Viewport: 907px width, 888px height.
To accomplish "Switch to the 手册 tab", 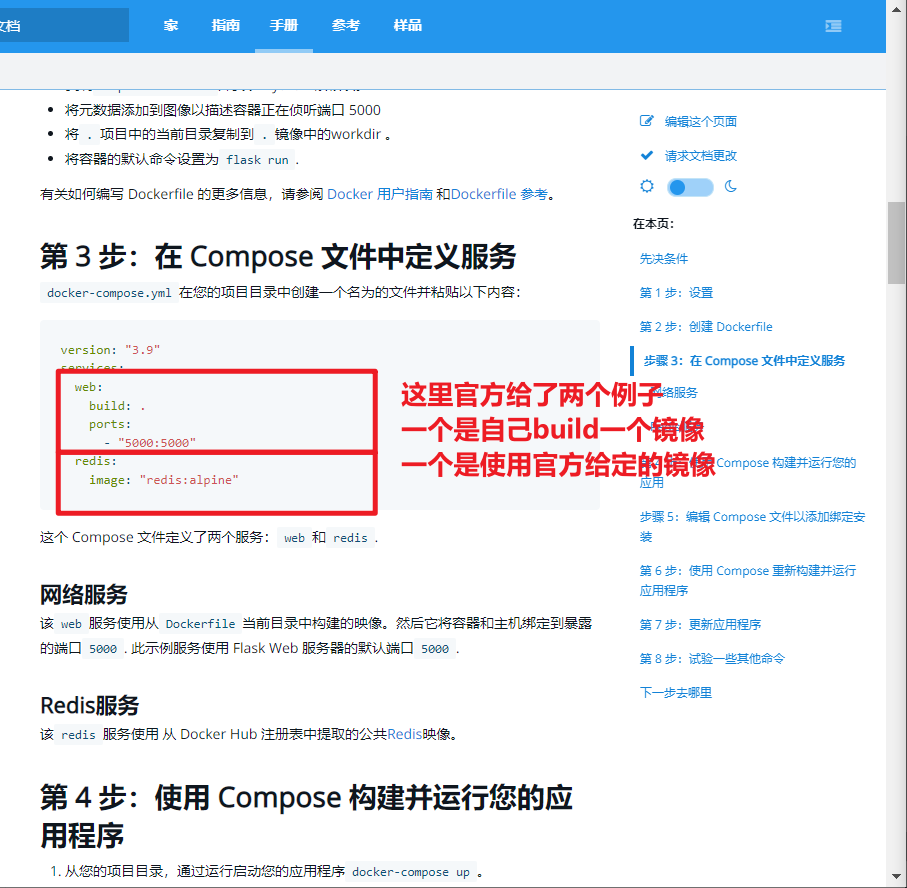I will [284, 26].
